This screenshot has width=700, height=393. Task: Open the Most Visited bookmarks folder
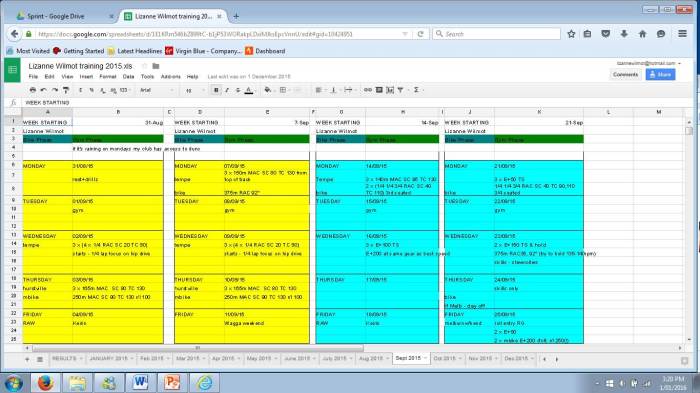tap(28, 51)
